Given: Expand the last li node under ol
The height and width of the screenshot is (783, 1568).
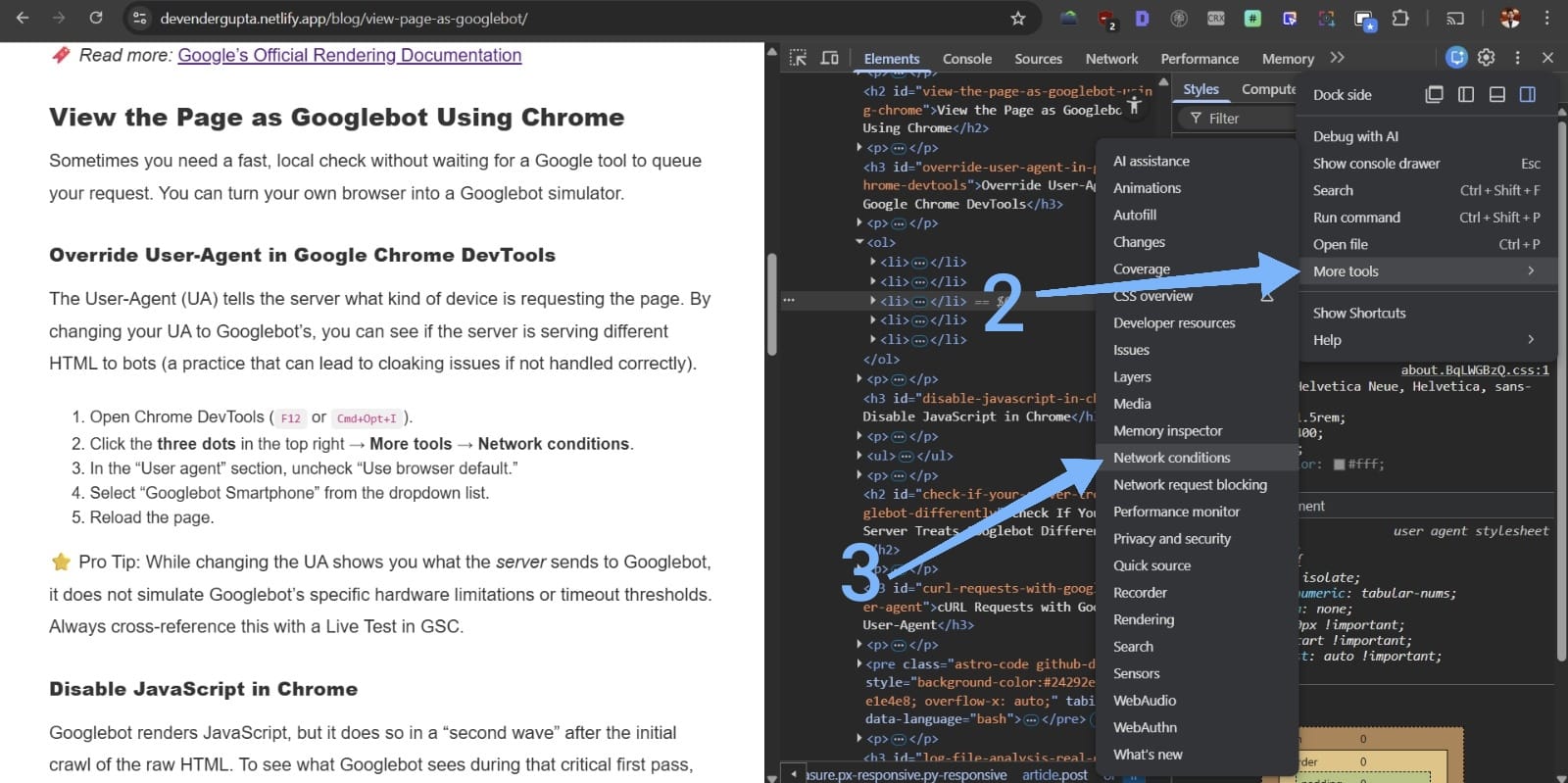Looking at the screenshot, I should coord(873,339).
